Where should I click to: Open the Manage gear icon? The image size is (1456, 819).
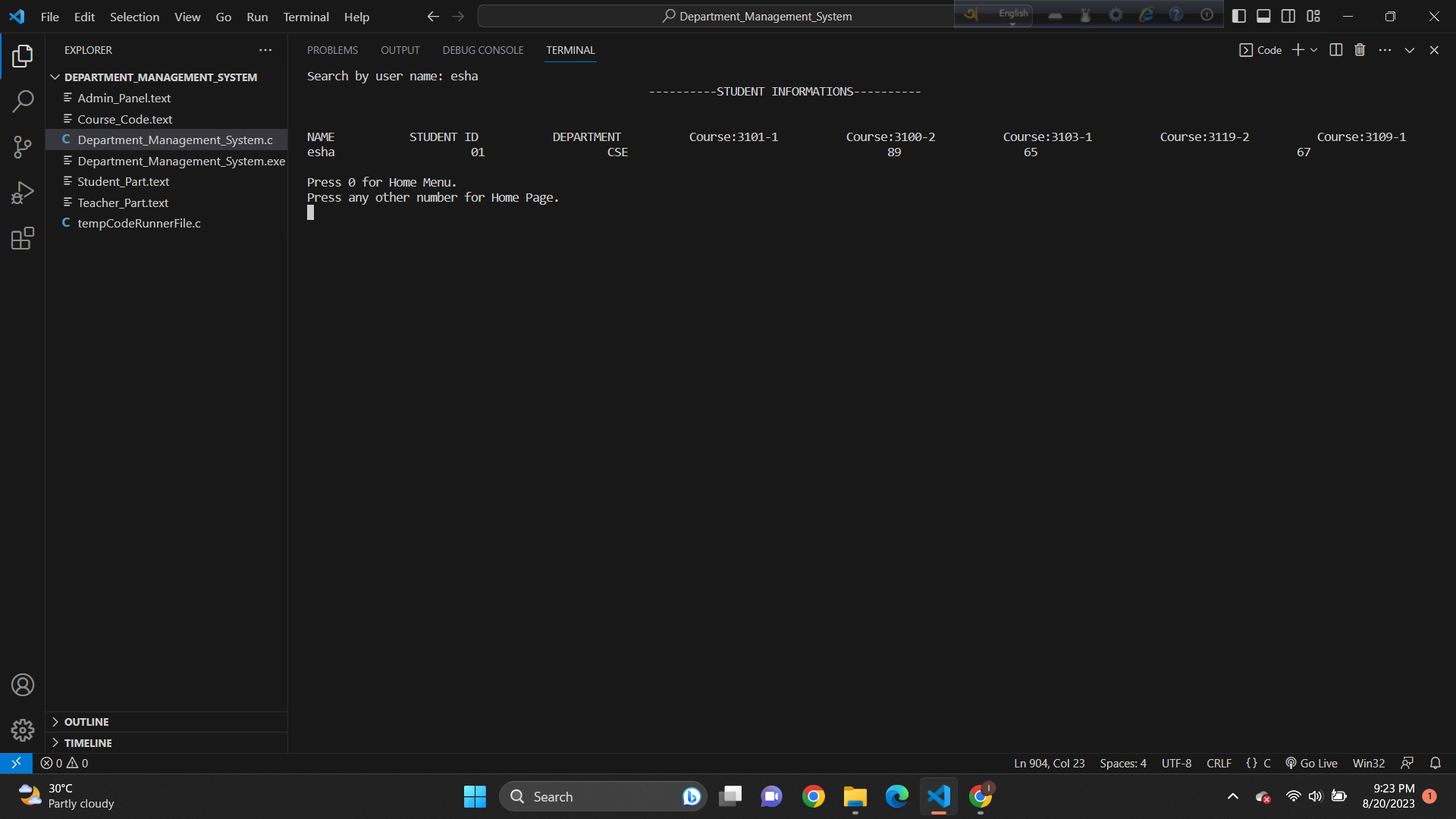tap(22, 730)
